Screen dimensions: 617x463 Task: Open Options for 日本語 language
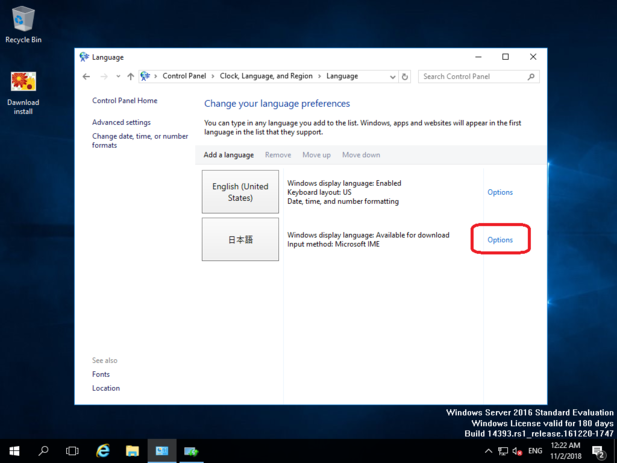pos(500,240)
